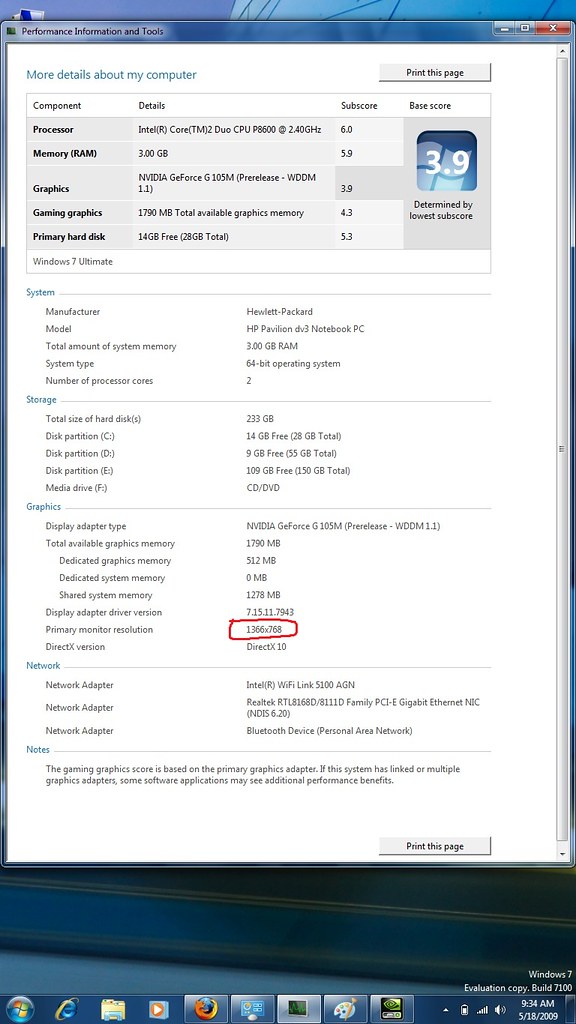Screen dimensions: 576x1024
Task: Open the clock showing 9:34 AM
Action: pyautogui.click(x=538, y=1010)
